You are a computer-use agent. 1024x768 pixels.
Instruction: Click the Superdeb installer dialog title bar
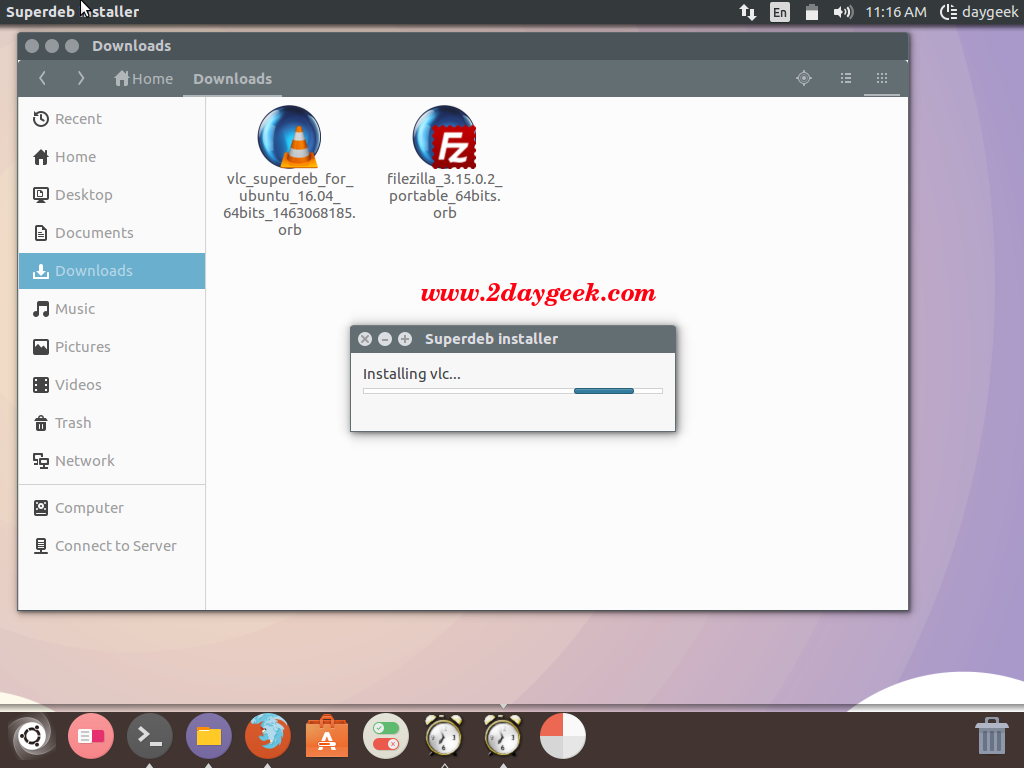(x=513, y=339)
